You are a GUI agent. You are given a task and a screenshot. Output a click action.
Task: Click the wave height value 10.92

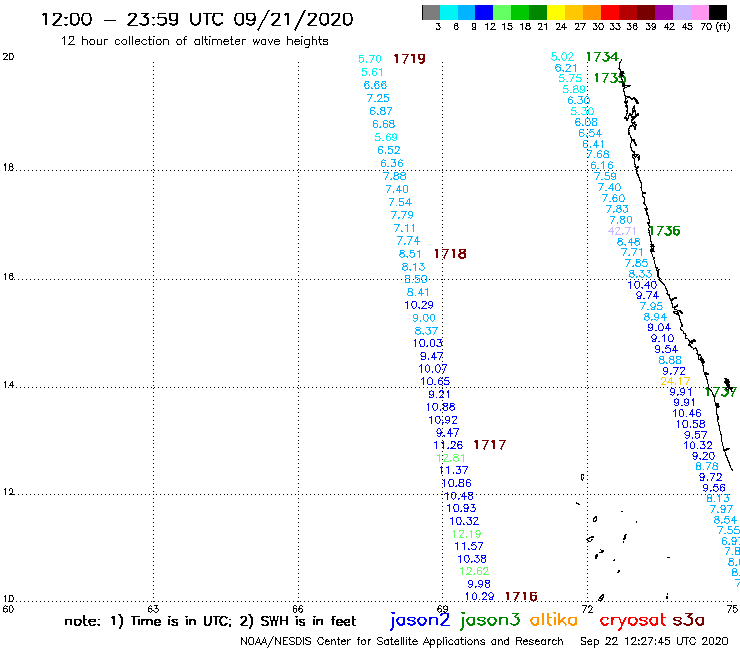click(443, 420)
